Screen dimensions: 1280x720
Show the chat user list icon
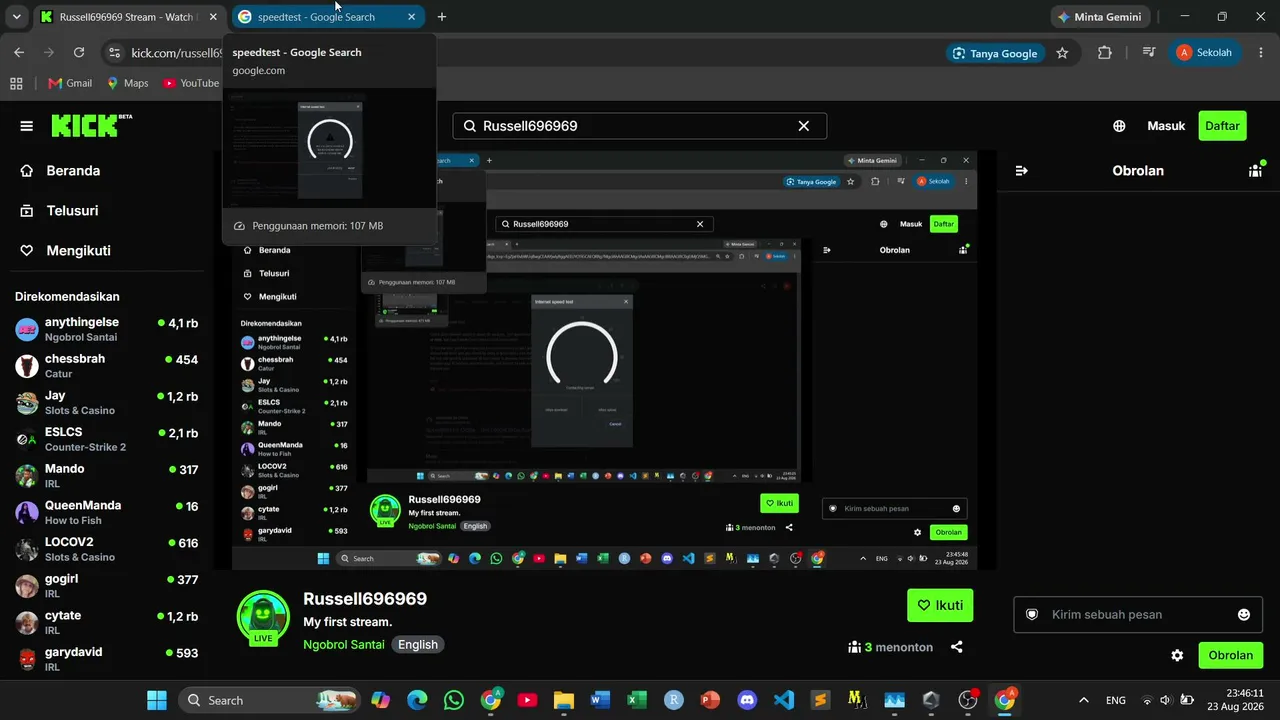click(1256, 170)
